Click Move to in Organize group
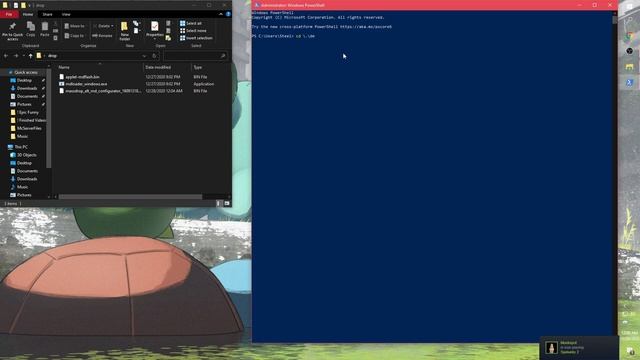The width and height of the screenshot is (640, 360). point(74,26)
